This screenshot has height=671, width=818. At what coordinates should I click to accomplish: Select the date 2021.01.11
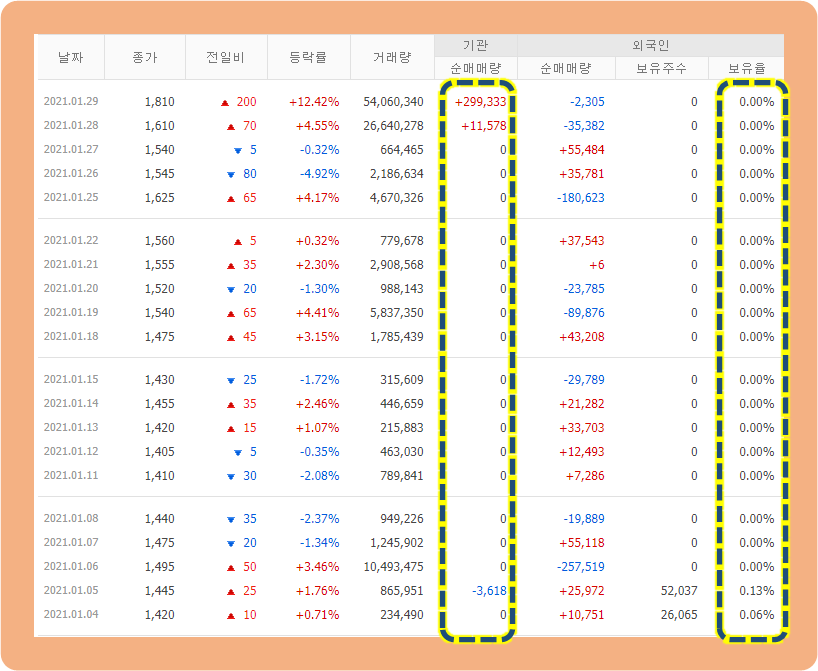coord(71,475)
